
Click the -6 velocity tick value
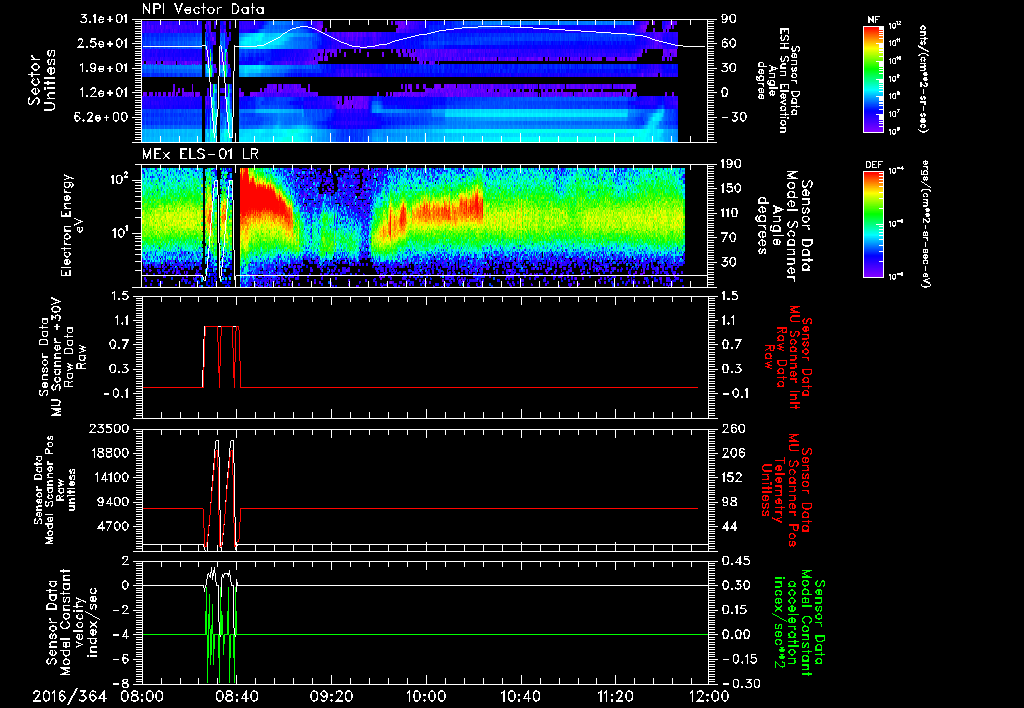tap(121, 660)
